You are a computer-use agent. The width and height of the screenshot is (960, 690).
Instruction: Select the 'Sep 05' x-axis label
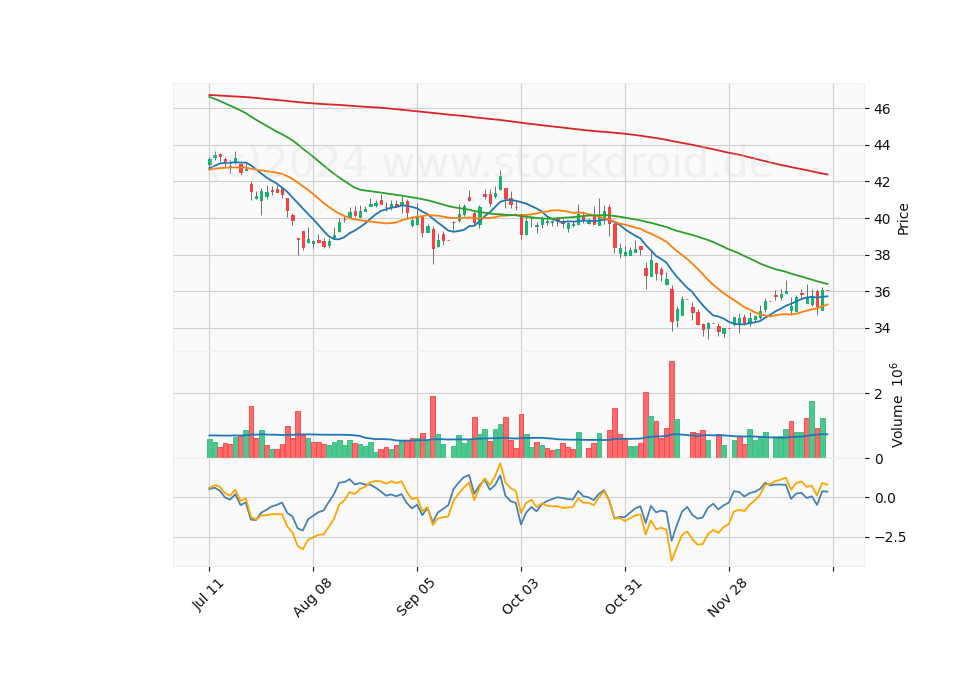tap(415, 596)
